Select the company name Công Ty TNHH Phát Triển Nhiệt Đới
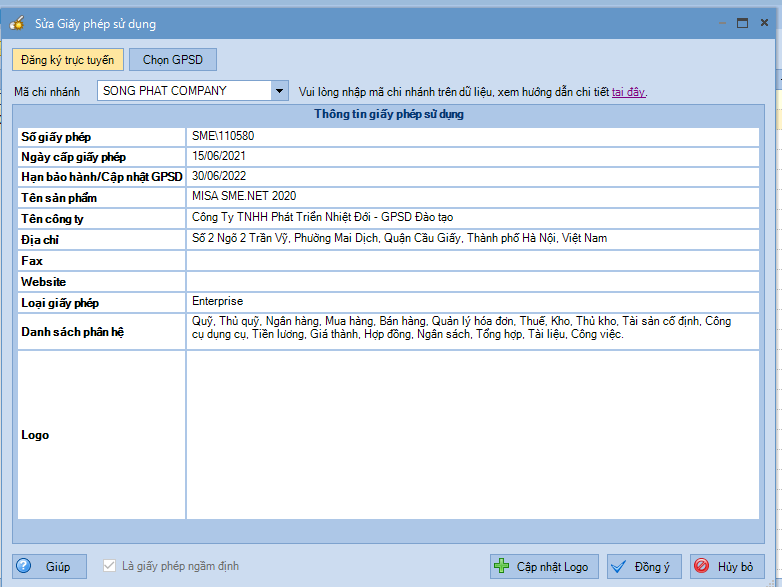The image size is (782, 587). 281,217
